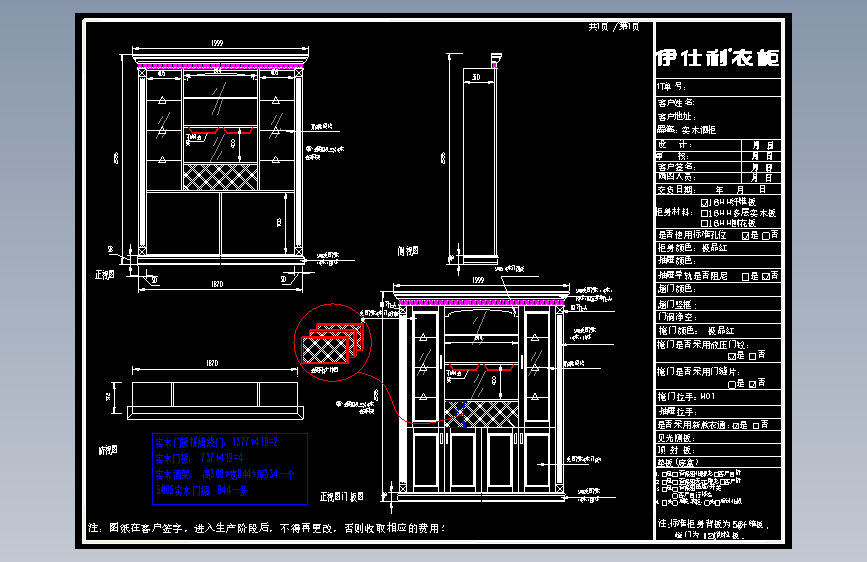
Task: Tick the 18MM颗粒板 material checkbox
Action: tap(704, 203)
